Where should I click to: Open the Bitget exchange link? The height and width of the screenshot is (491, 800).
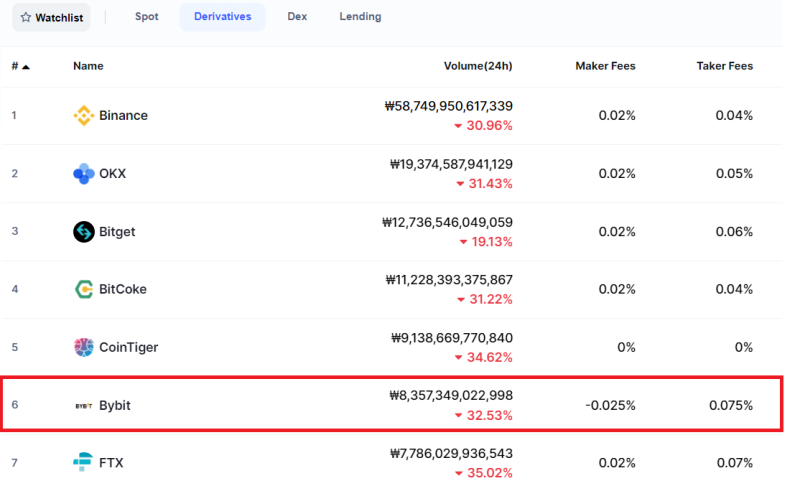117,232
